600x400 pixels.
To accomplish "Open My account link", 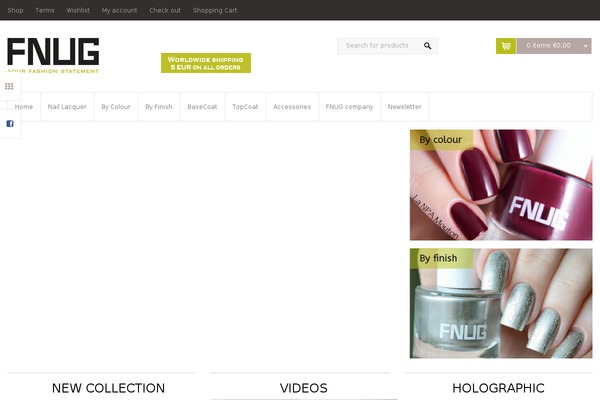I will point(119,10).
